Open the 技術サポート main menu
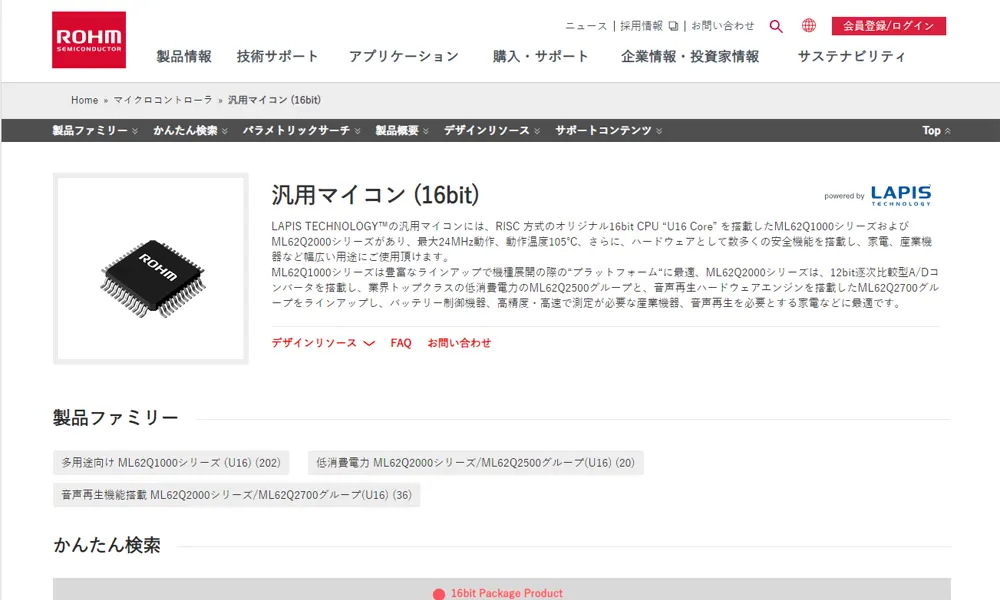This screenshot has width=1000, height=600. 277,56
